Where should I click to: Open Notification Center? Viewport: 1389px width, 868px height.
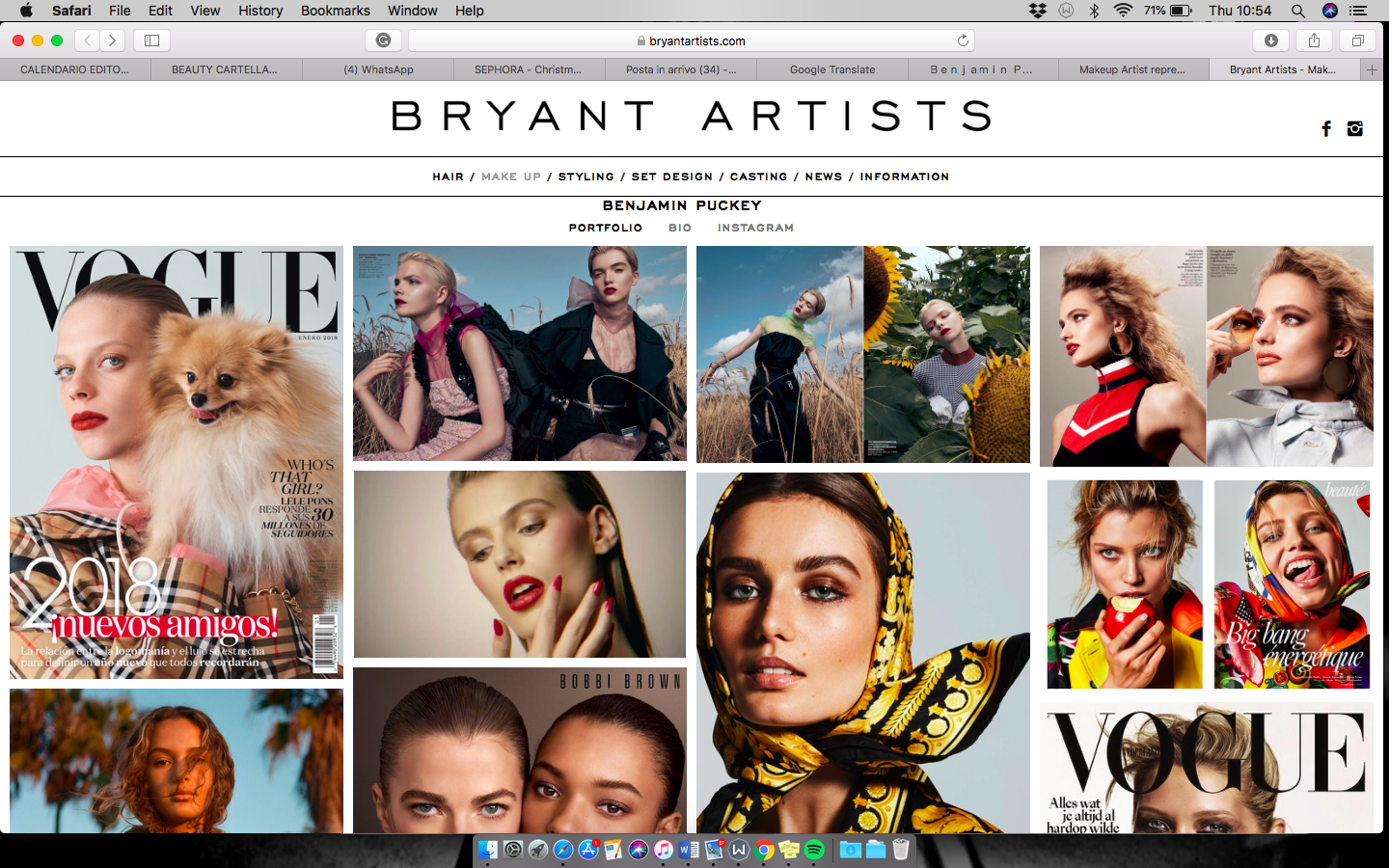(1358, 11)
